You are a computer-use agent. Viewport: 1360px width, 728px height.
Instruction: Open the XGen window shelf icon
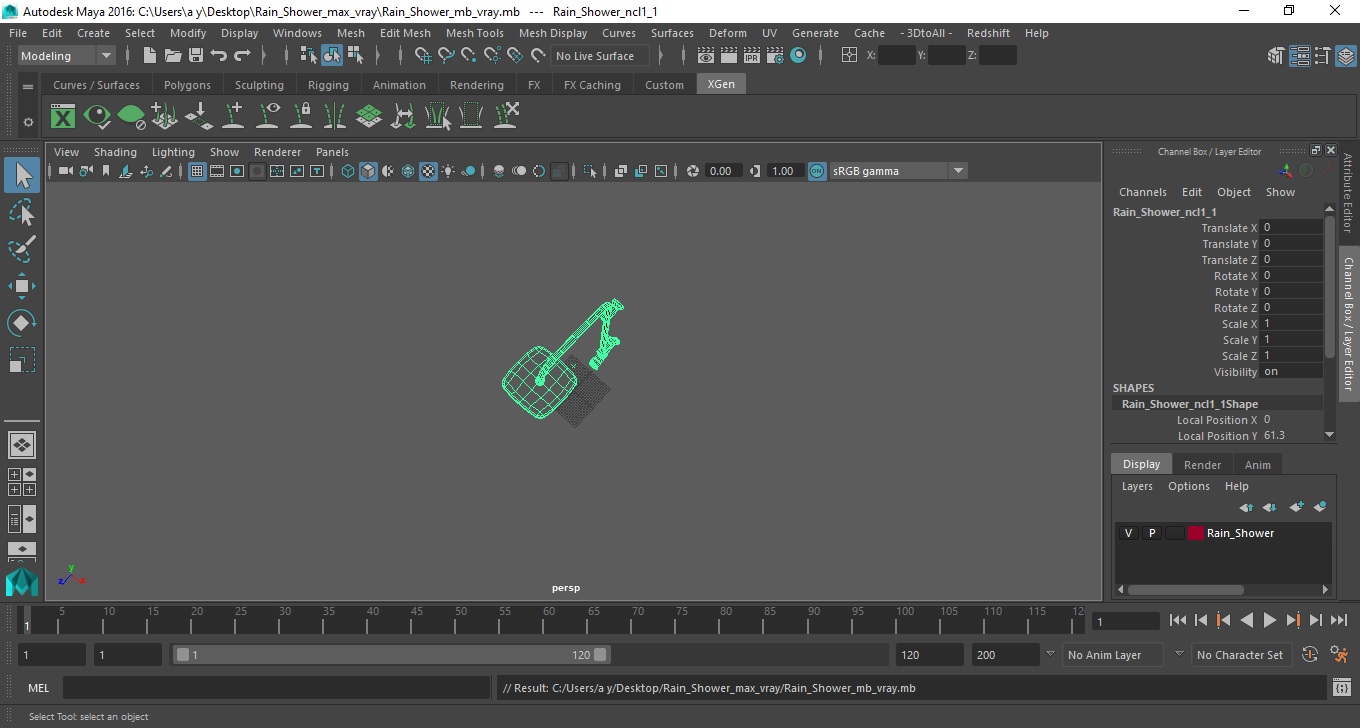[x=63, y=116]
